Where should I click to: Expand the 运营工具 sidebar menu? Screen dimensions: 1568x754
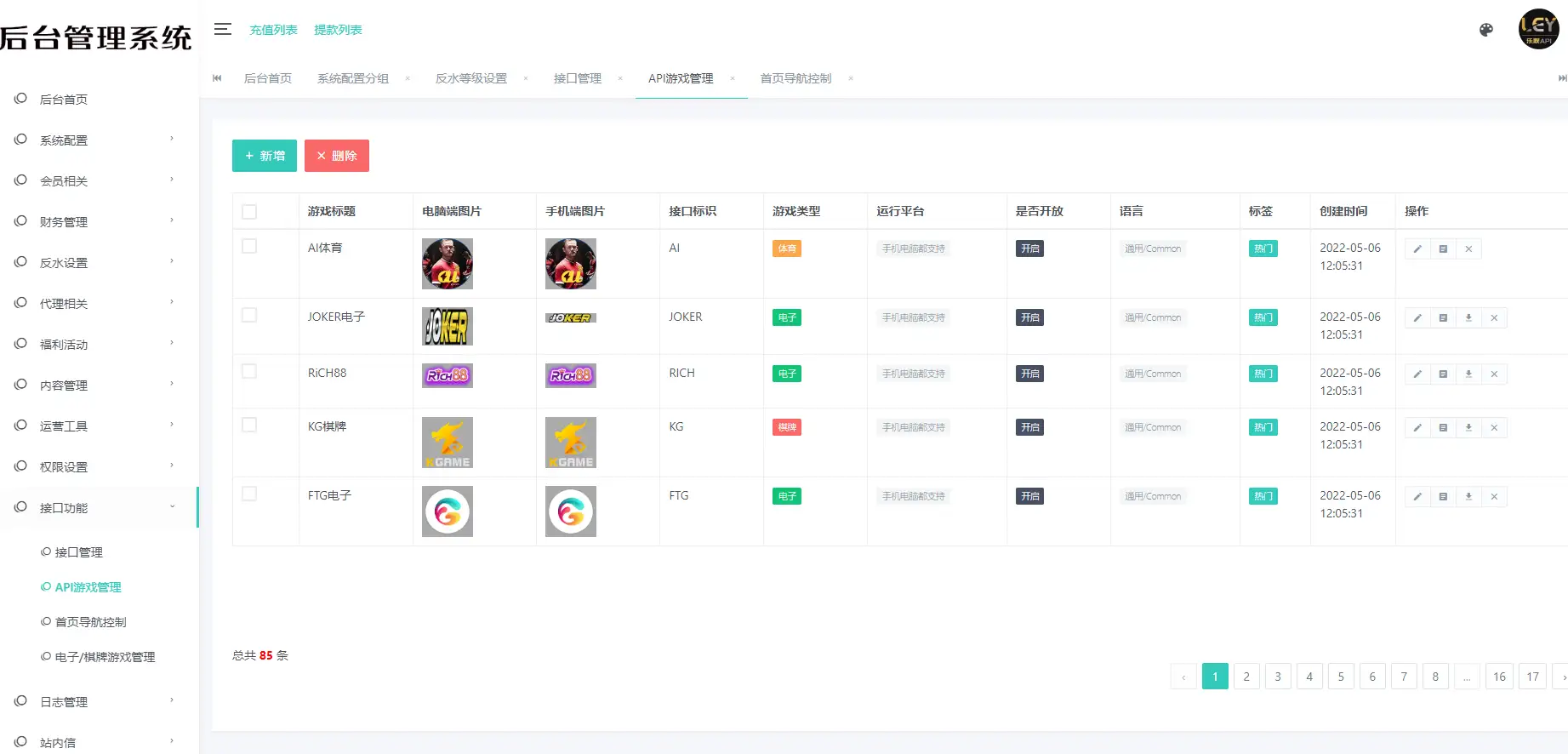99,426
